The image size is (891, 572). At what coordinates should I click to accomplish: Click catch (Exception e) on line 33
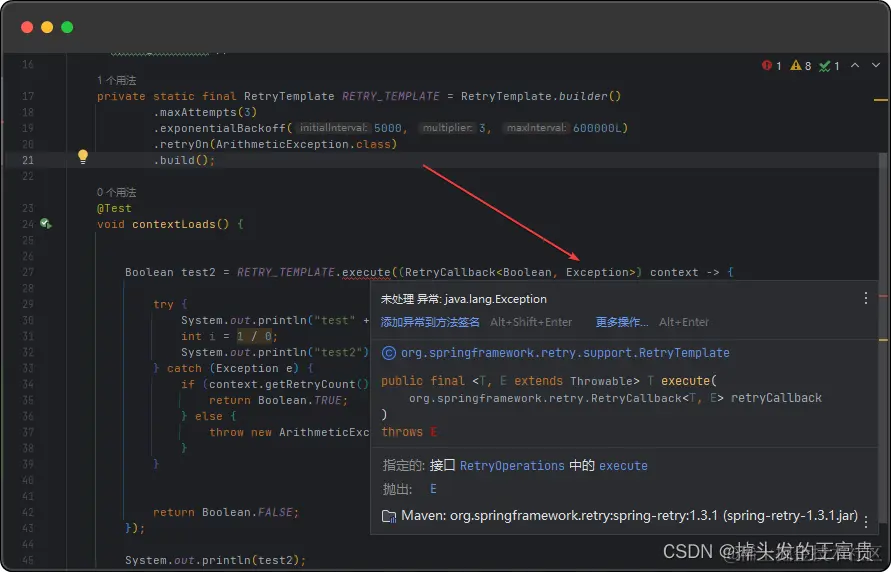coord(233,369)
